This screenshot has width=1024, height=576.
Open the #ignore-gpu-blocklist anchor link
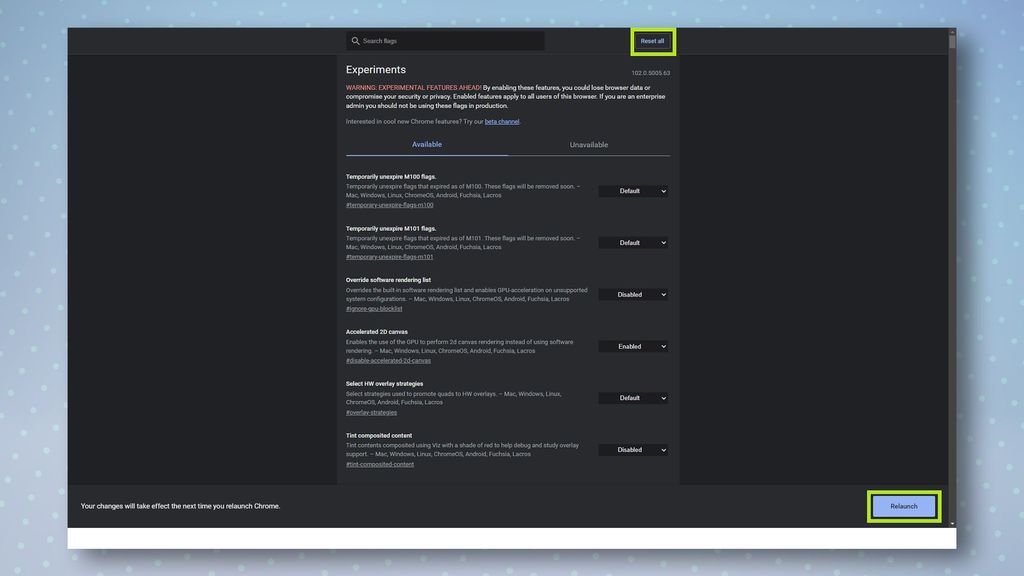[374, 309]
